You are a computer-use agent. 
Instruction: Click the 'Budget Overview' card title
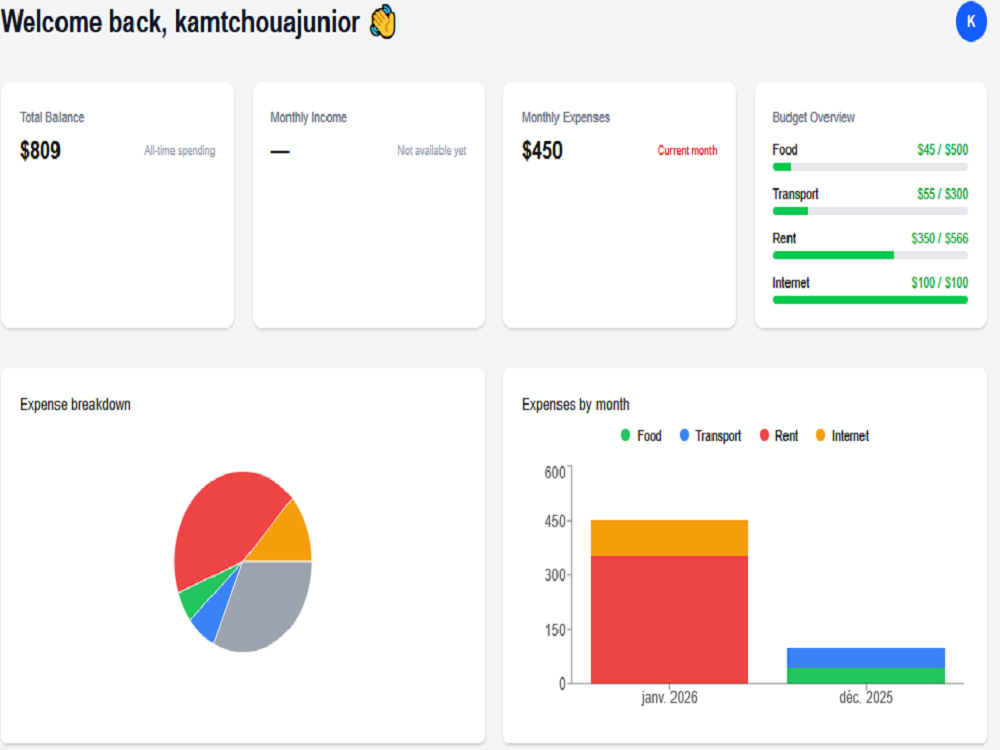(813, 117)
